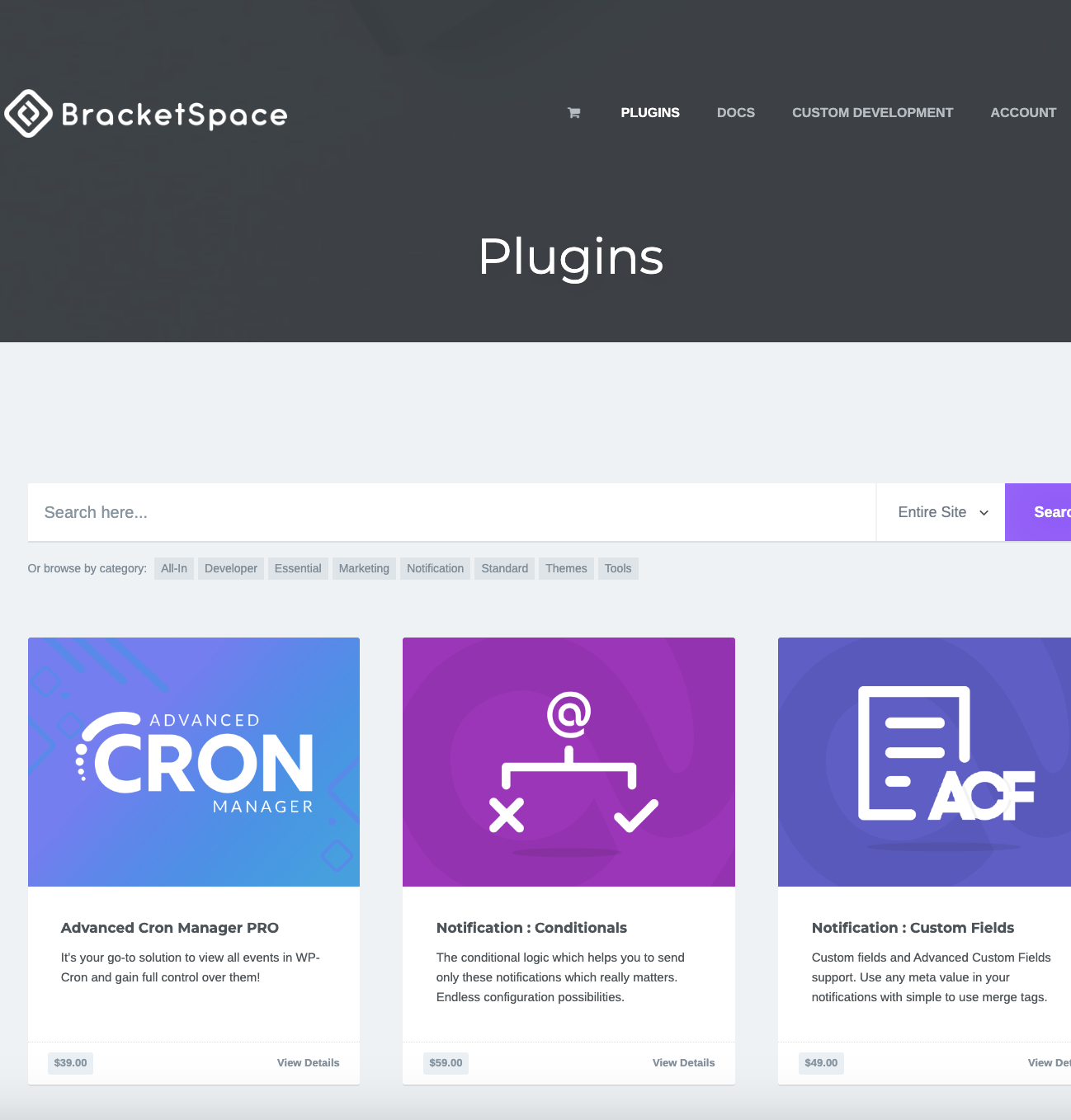
Task: Click the BracketSpace logo
Action: [x=146, y=114]
